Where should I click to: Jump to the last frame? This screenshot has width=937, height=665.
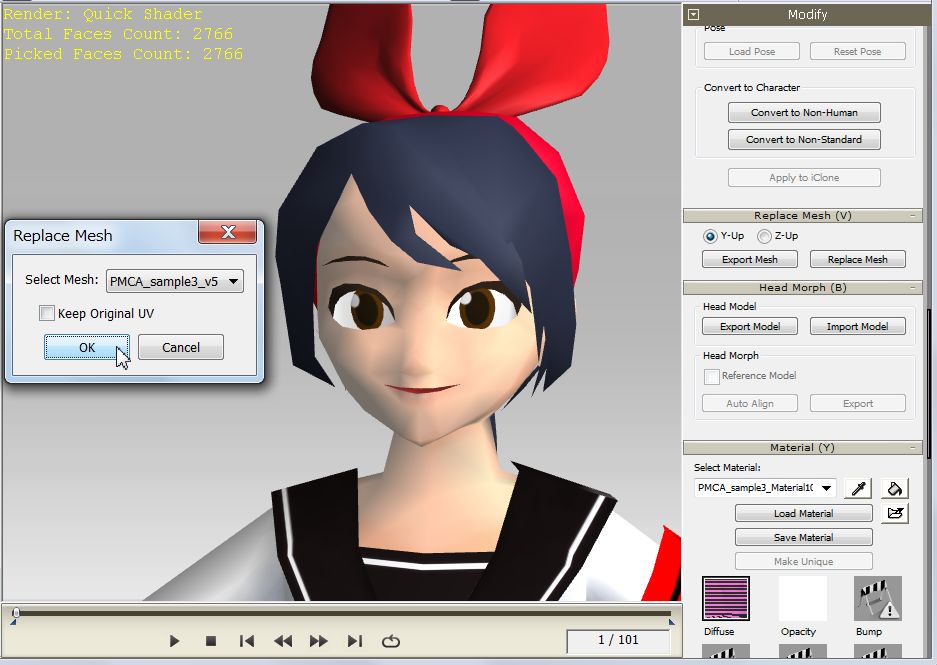[x=354, y=641]
